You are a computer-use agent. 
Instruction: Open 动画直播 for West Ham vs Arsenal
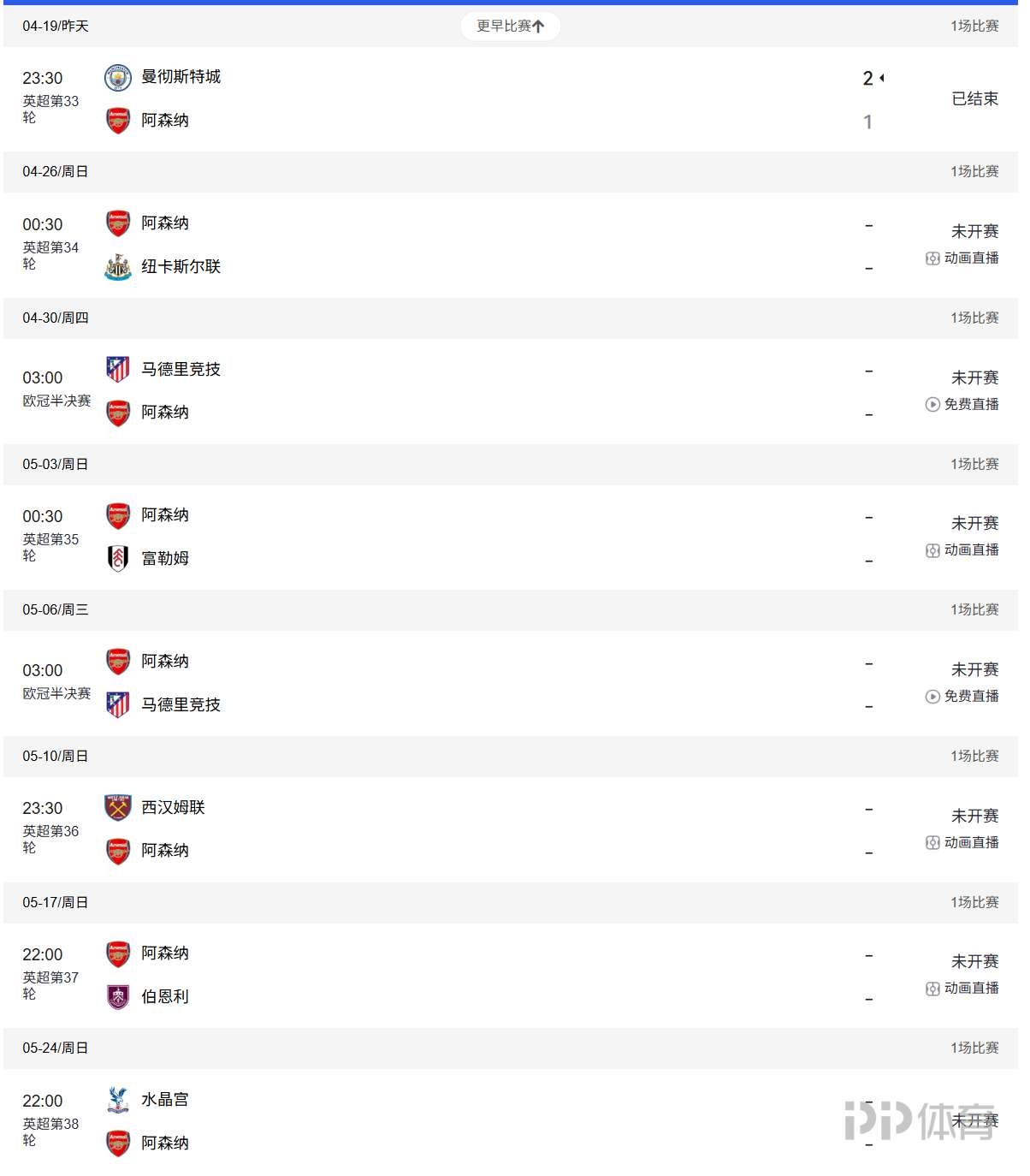pyautogui.click(x=962, y=843)
